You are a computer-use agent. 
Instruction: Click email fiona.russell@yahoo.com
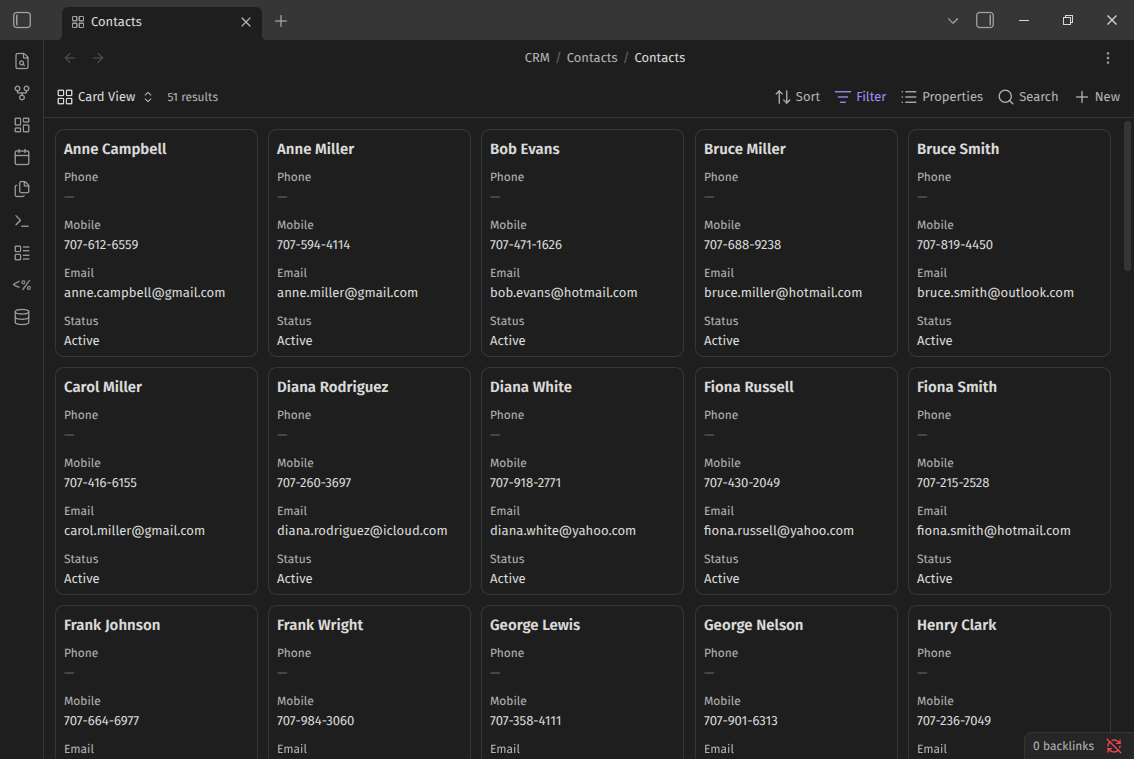(778, 531)
